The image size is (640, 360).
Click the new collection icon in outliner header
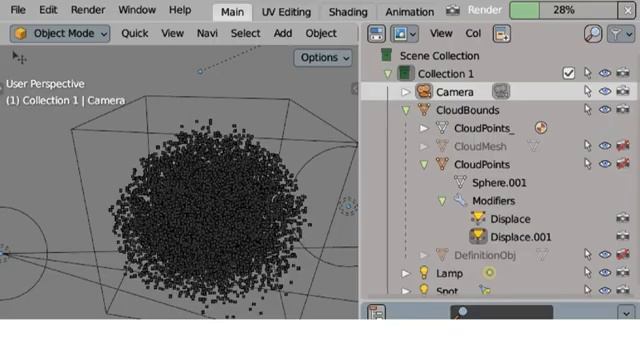point(501,34)
